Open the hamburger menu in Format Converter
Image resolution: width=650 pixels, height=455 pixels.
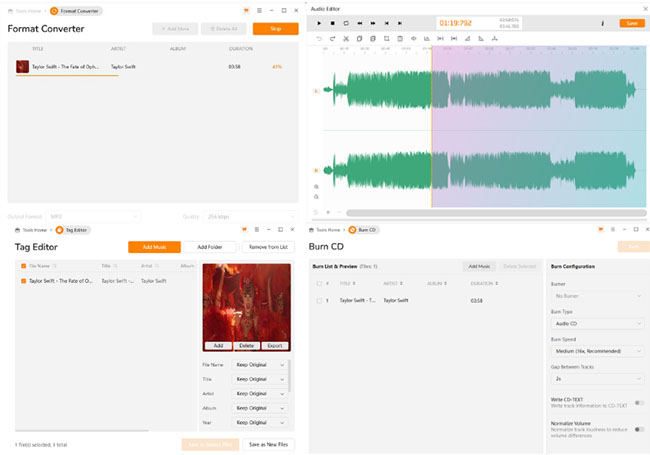pos(259,11)
